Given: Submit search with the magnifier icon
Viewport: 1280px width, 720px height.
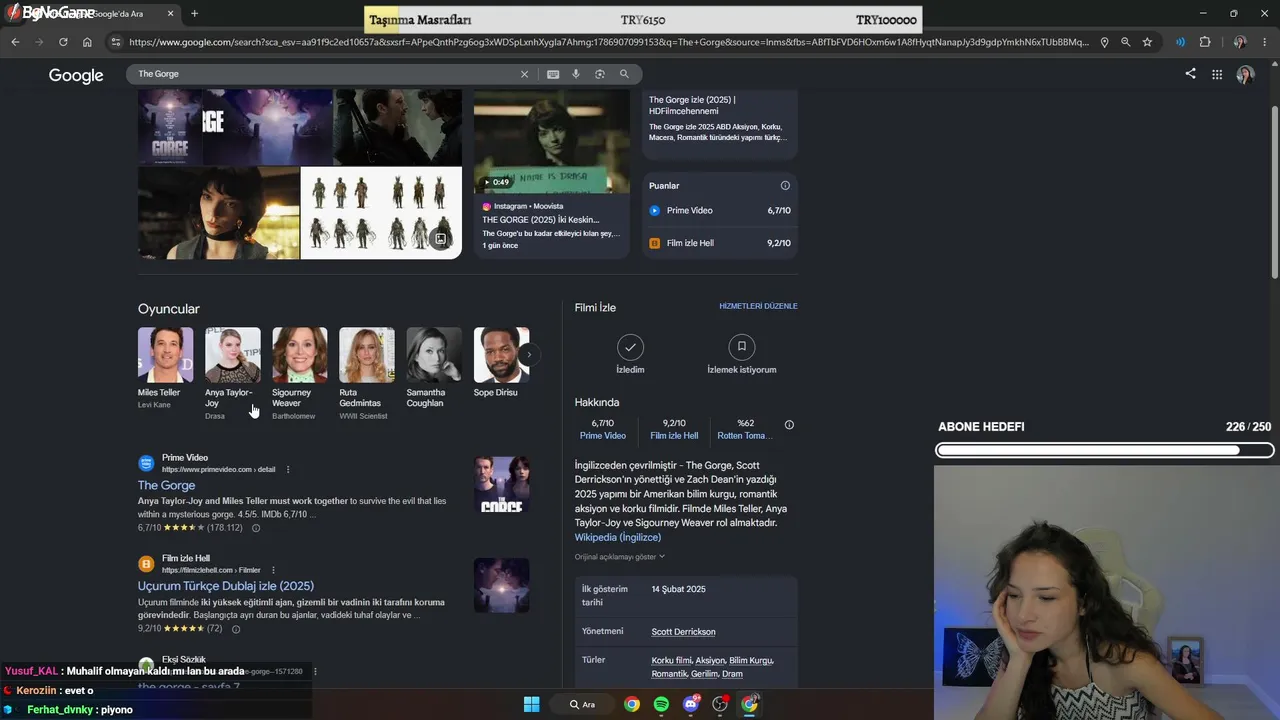Looking at the screenshot, I should point(624,74).
